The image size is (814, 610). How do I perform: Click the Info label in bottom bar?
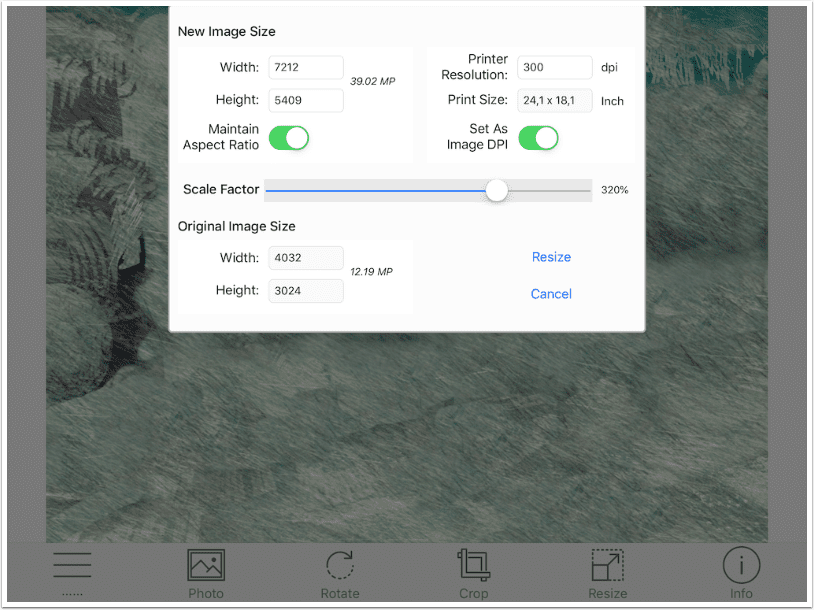741,594
